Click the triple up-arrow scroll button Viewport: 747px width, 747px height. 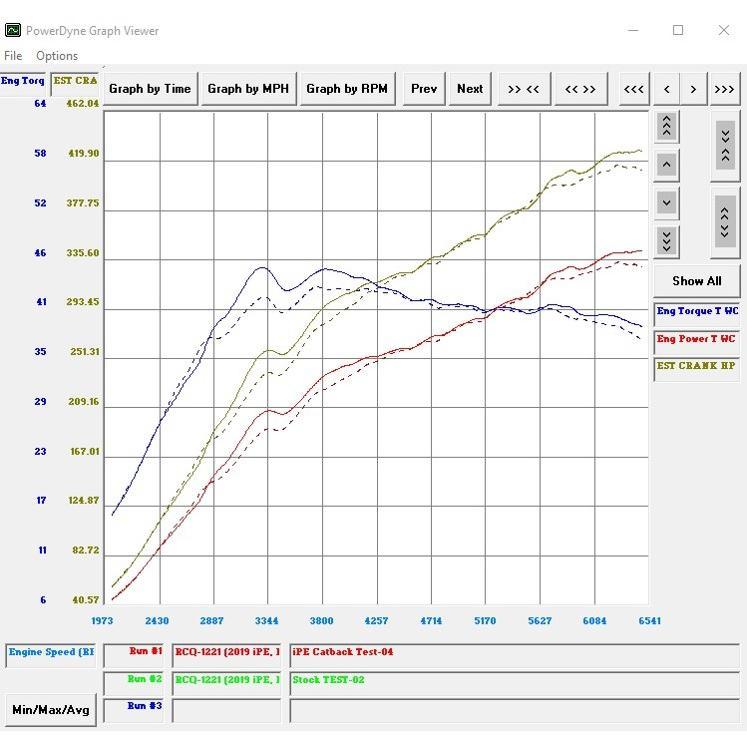[x=667, y=126]
